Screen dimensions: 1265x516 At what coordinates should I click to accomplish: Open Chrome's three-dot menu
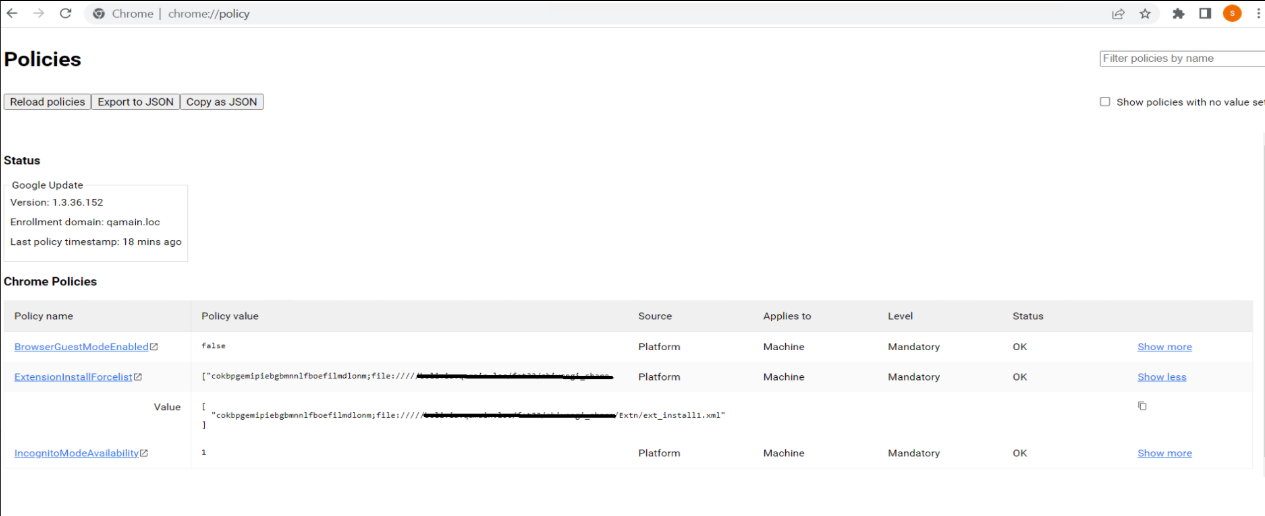coord(1258,14)
